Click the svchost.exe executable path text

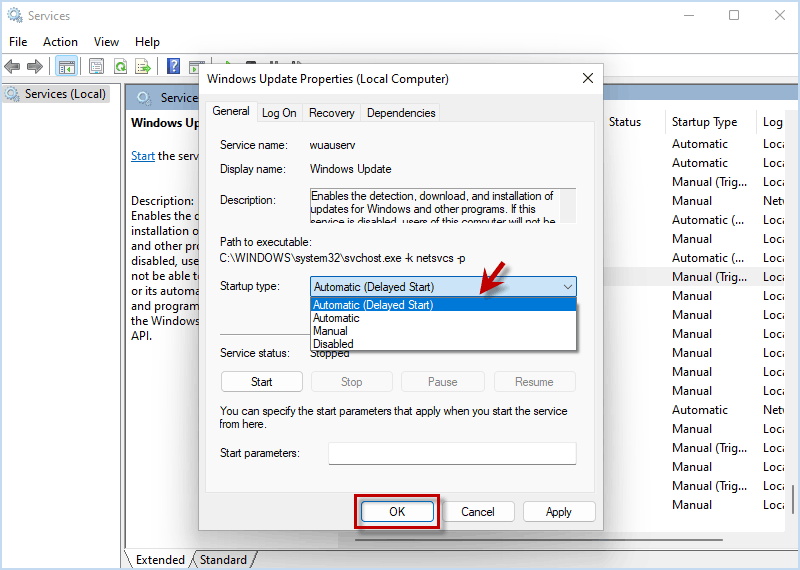tap(342, 258)
